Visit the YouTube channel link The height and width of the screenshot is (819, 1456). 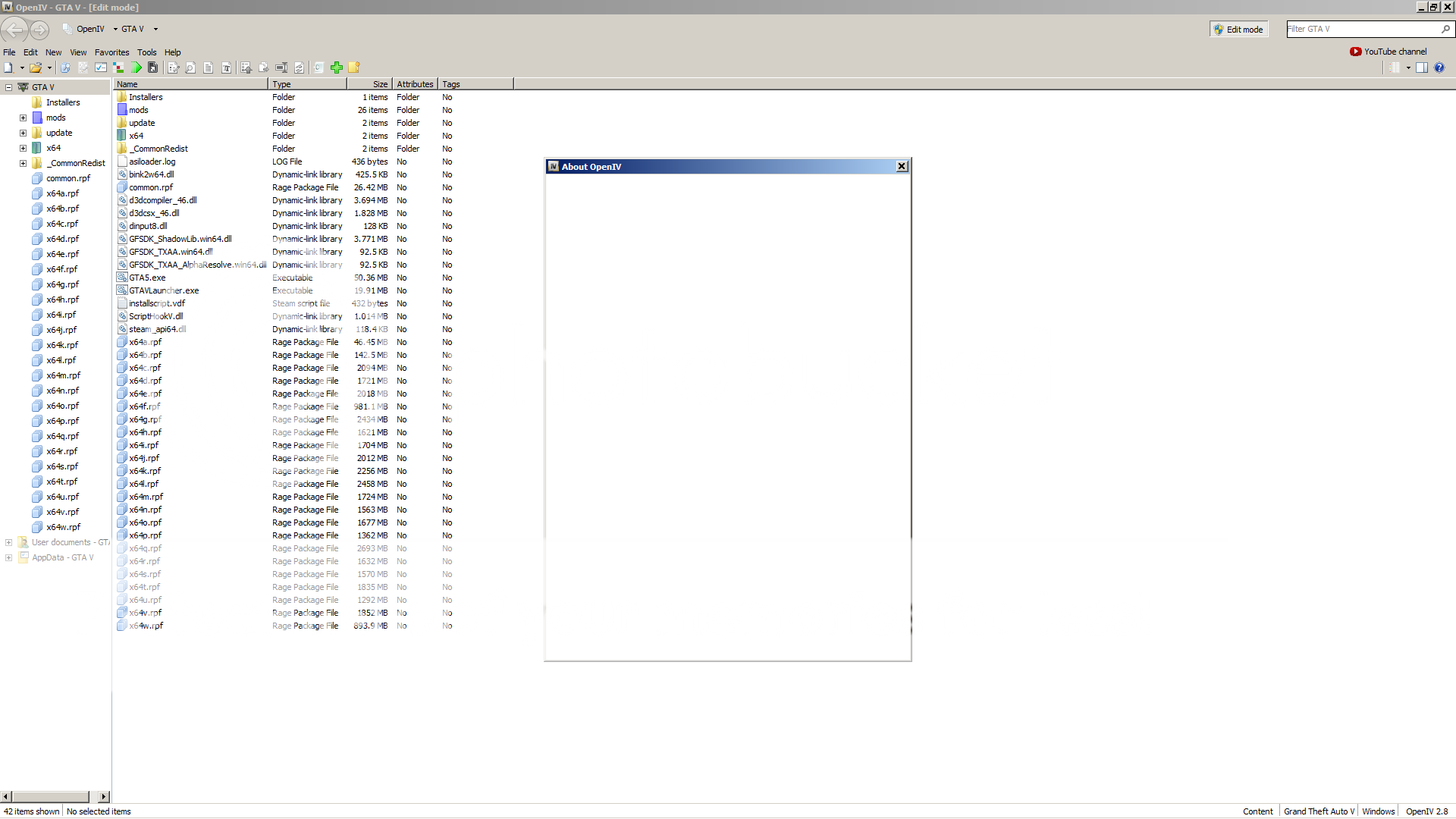1394,52
